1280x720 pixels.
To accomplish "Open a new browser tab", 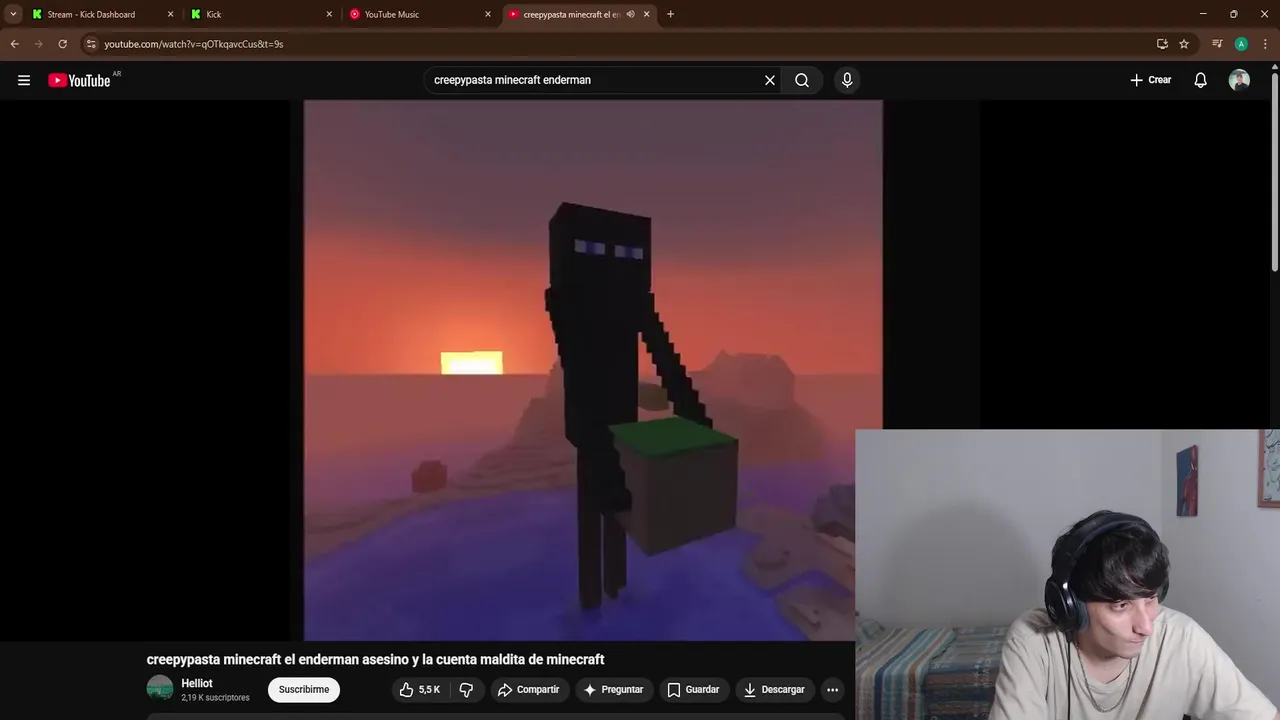I will coord(670,14).
